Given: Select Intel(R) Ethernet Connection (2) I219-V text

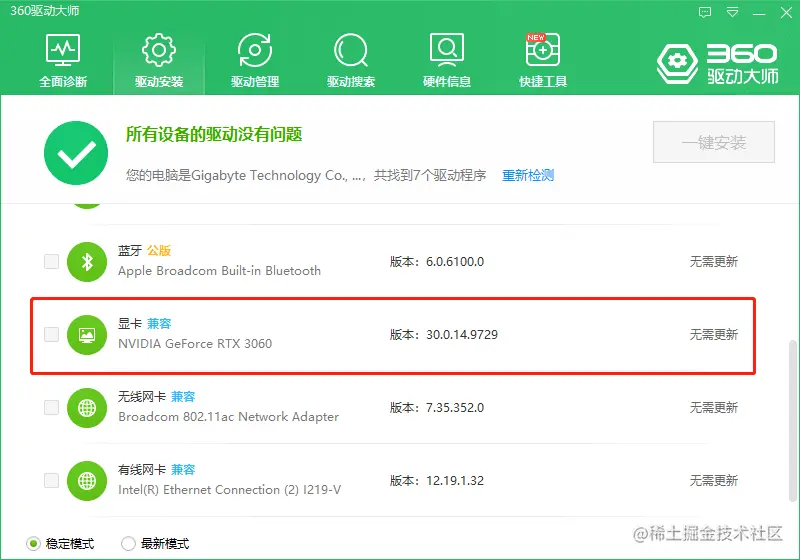Looking at the screenshot, I should click(229, 490).
